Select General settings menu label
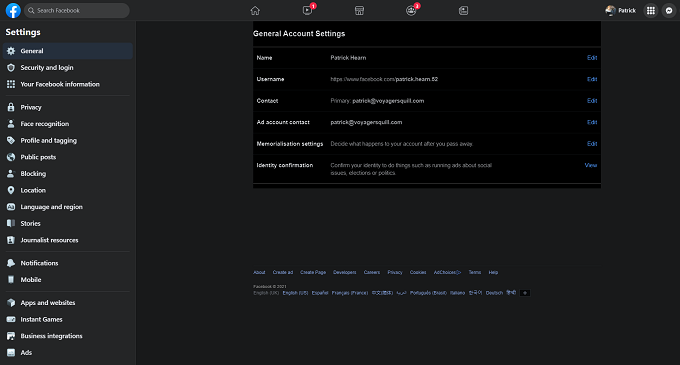The image size is (680, 365). (32, 51)
